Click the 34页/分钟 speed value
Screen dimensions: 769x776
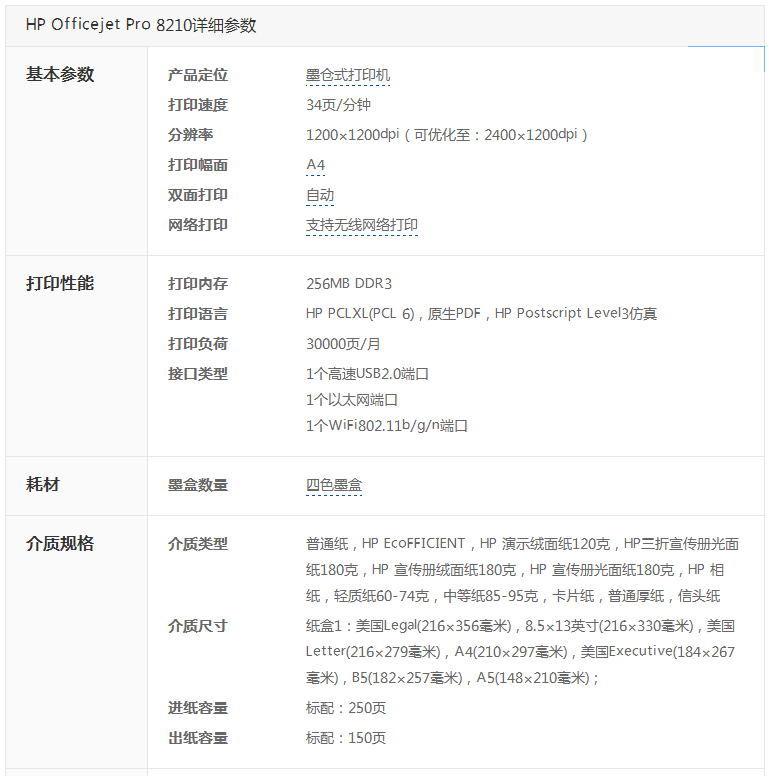pos(338,105)
